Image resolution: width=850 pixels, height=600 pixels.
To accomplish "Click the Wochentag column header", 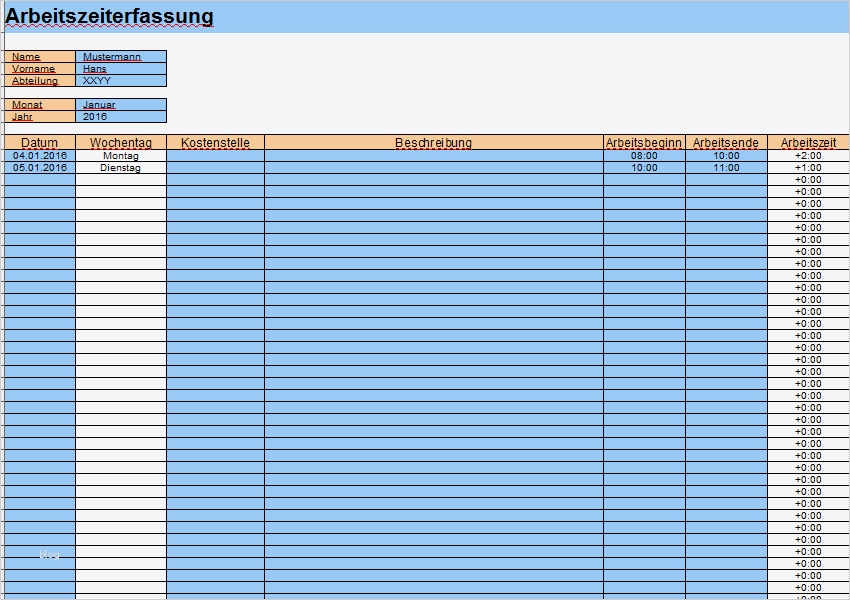I will coord(121,143).
